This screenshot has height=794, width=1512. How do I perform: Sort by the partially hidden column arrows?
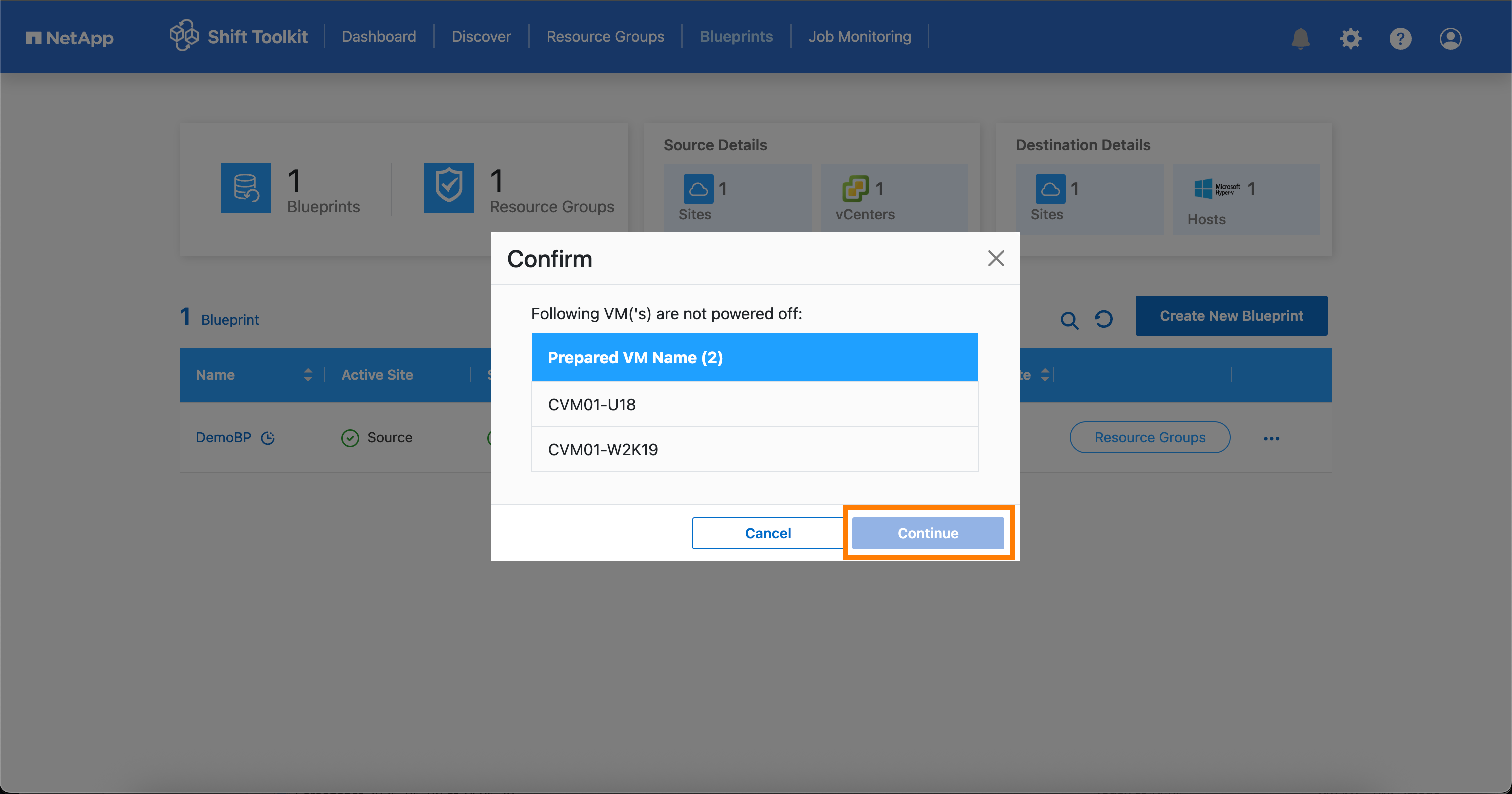pyautogui.click(x=1045, y=375)
